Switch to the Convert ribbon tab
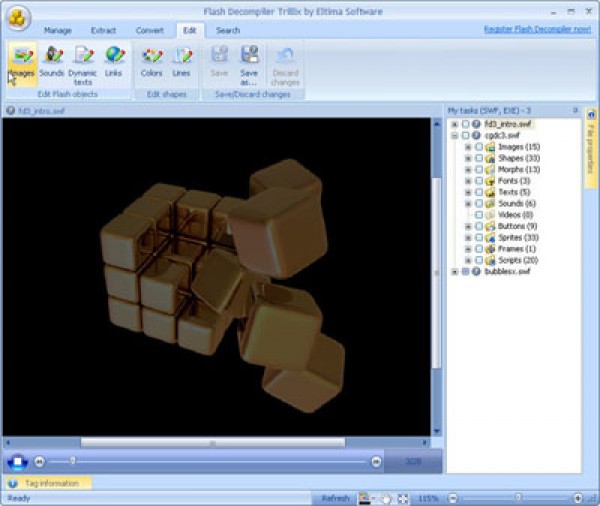The width and height of the screenshot is (600, 506). (x=150, y=31)
